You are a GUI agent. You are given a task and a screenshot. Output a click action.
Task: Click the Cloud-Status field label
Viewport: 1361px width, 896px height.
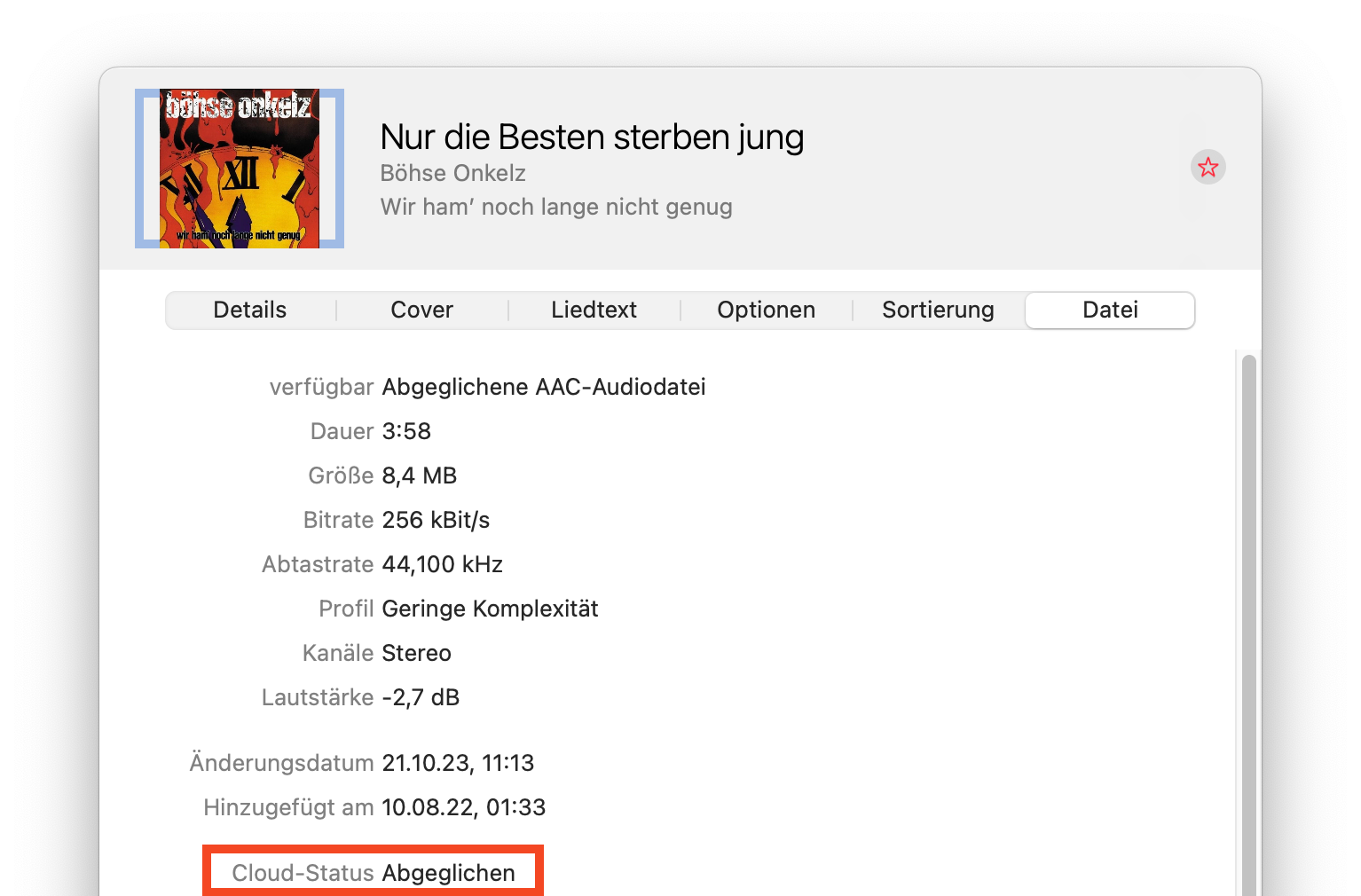[303, 873]
